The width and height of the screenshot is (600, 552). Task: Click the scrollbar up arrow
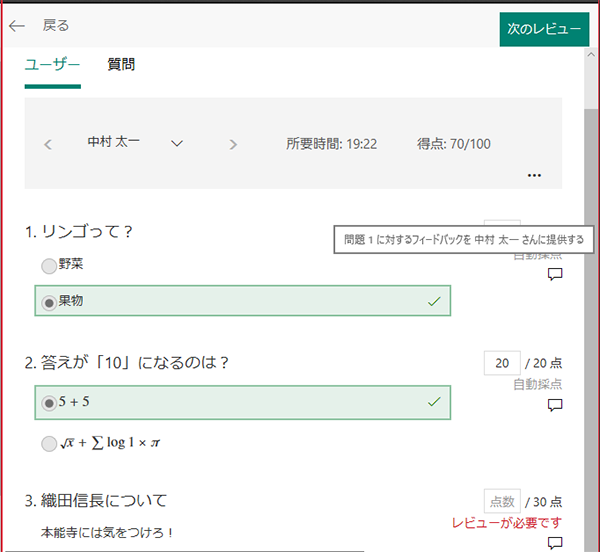coord(591,55)
